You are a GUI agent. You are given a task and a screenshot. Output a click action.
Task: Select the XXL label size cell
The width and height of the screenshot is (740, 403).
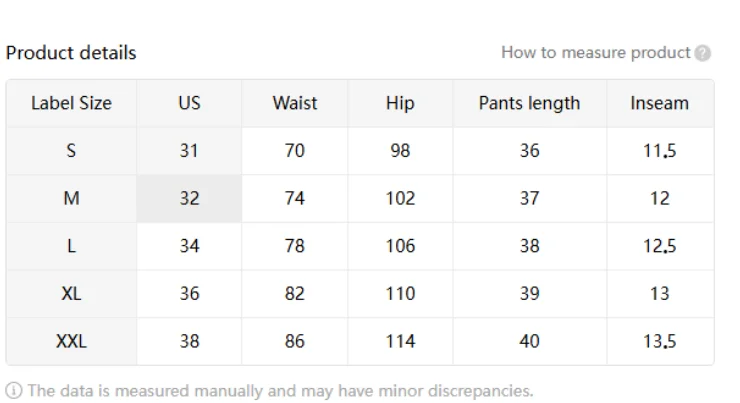pos(71,341)
